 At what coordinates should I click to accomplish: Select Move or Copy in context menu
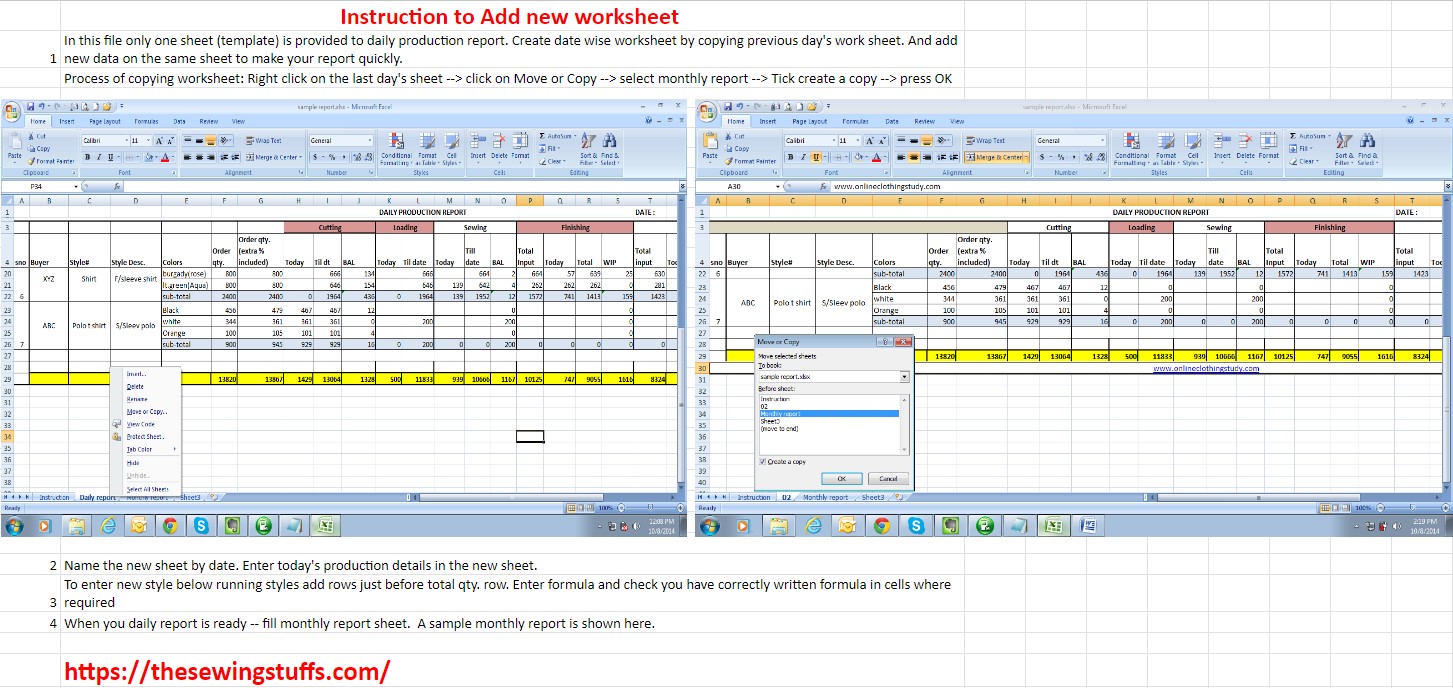pyautogui.click(x=145, y=412)
